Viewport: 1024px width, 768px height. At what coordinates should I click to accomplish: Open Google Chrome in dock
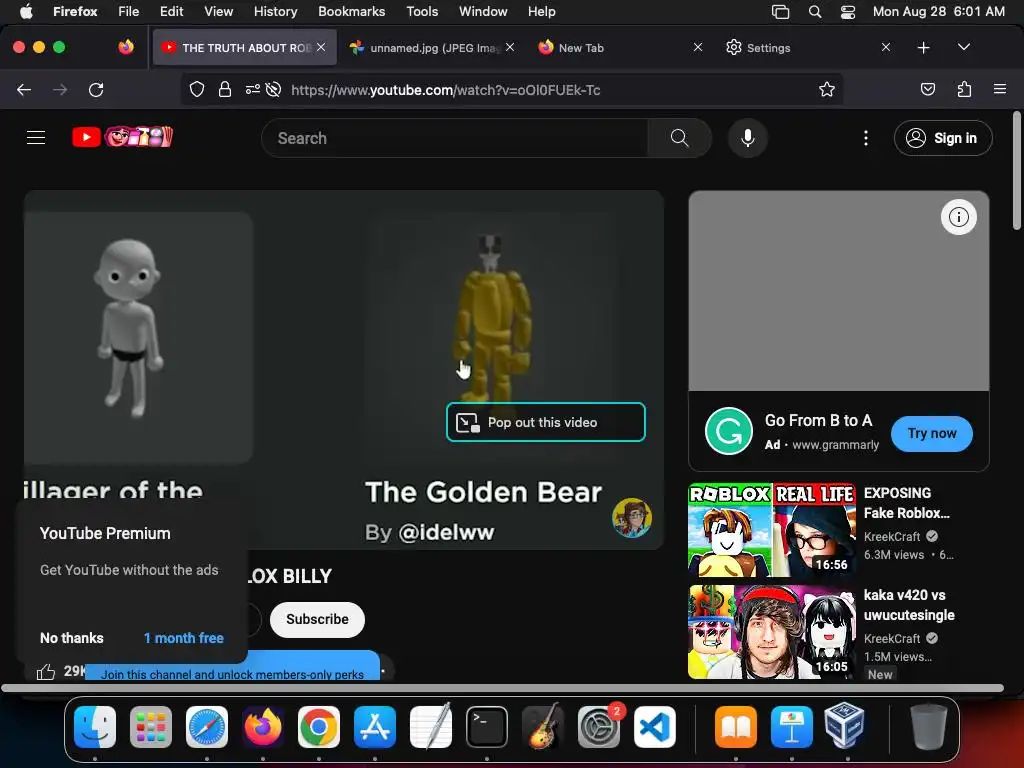pos(319,727)
